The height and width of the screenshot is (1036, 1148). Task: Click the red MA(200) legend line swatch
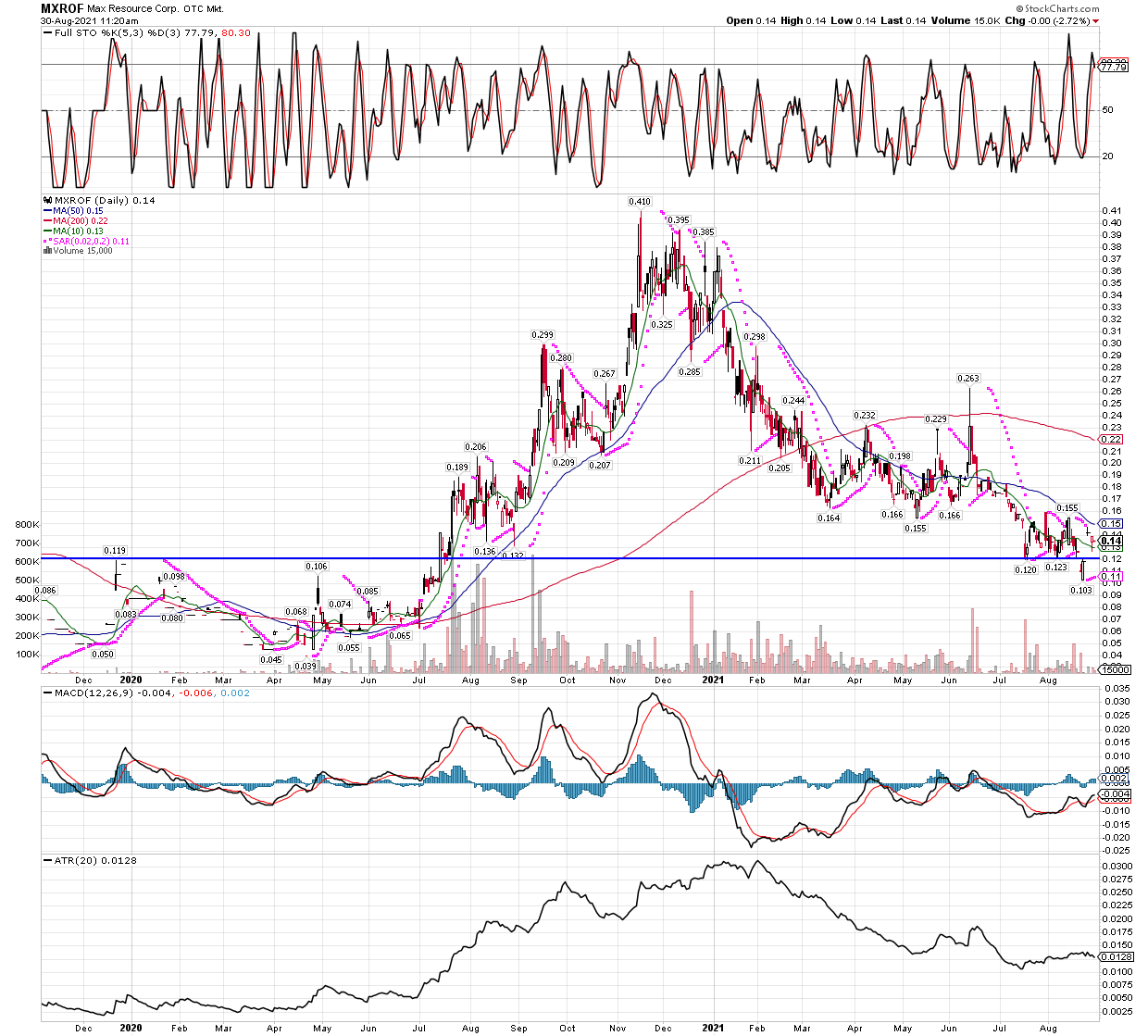(x=48, y=221)
